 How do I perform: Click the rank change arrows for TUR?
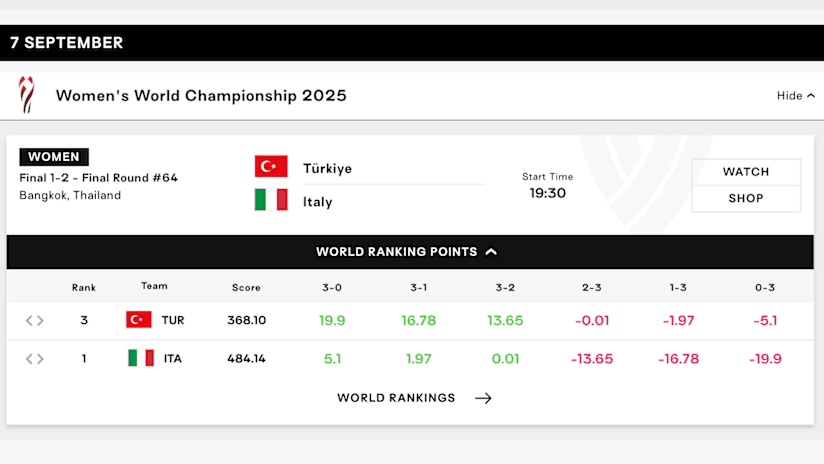point(35,320)
